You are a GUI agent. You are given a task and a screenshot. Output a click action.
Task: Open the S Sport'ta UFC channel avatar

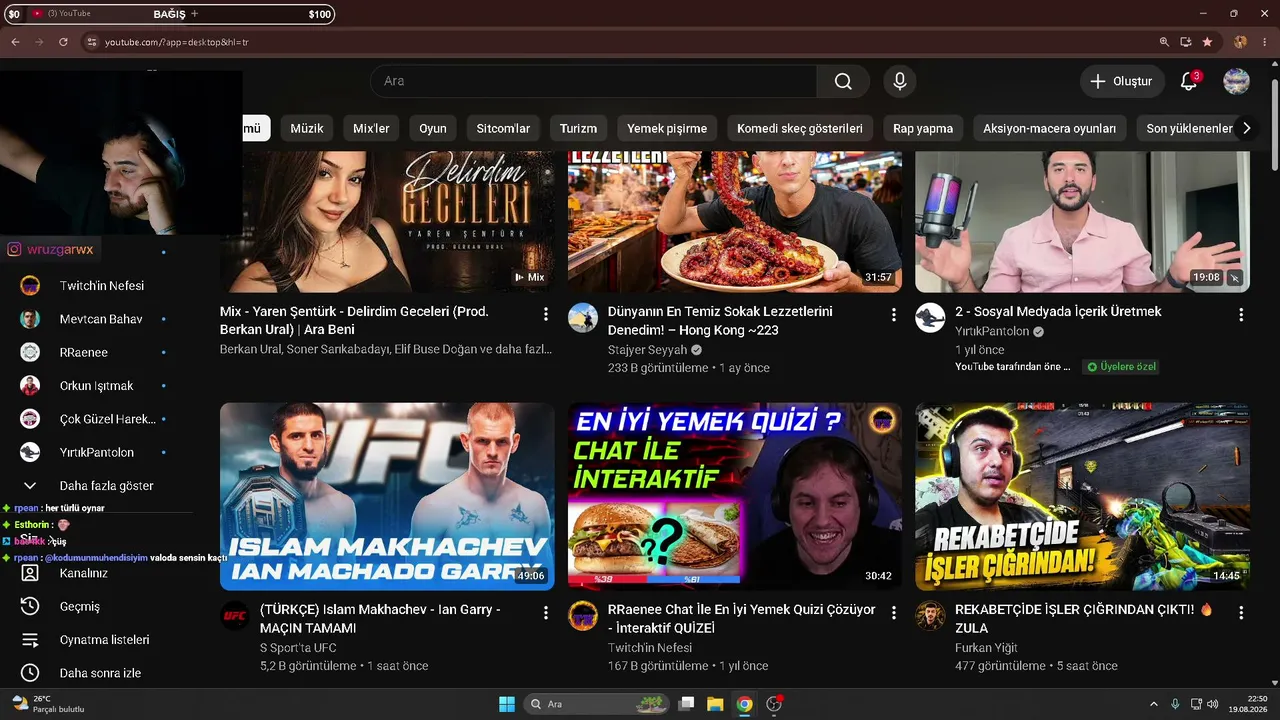pos(235,616)
